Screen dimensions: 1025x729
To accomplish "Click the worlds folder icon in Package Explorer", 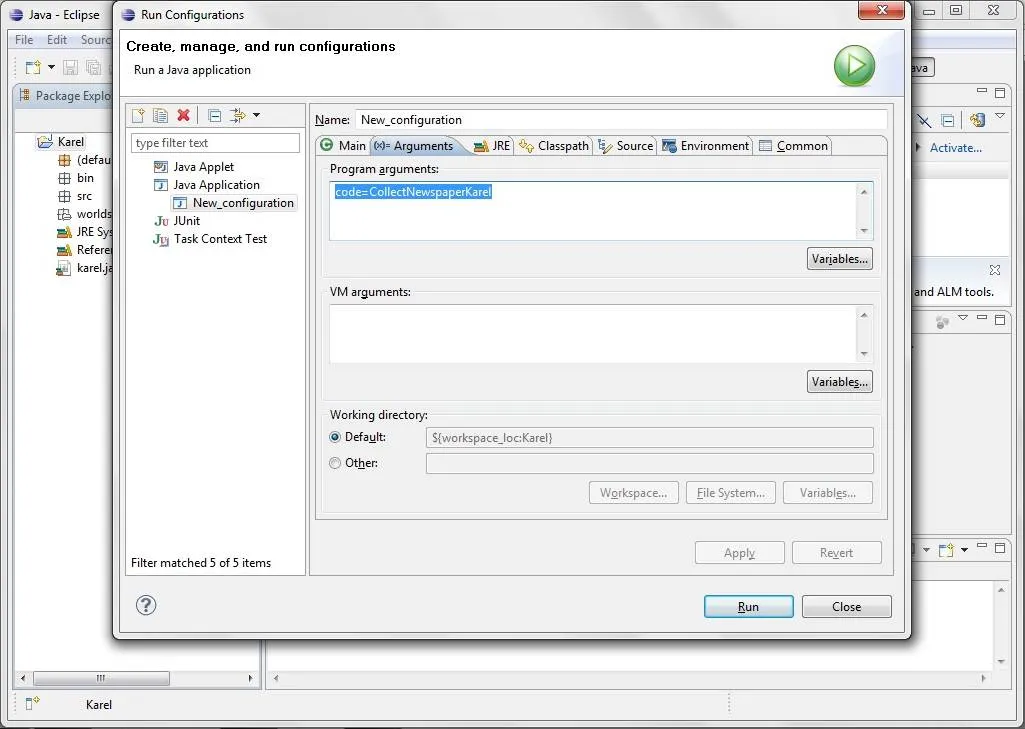I will pyautogui.click(x=64, y=214).
